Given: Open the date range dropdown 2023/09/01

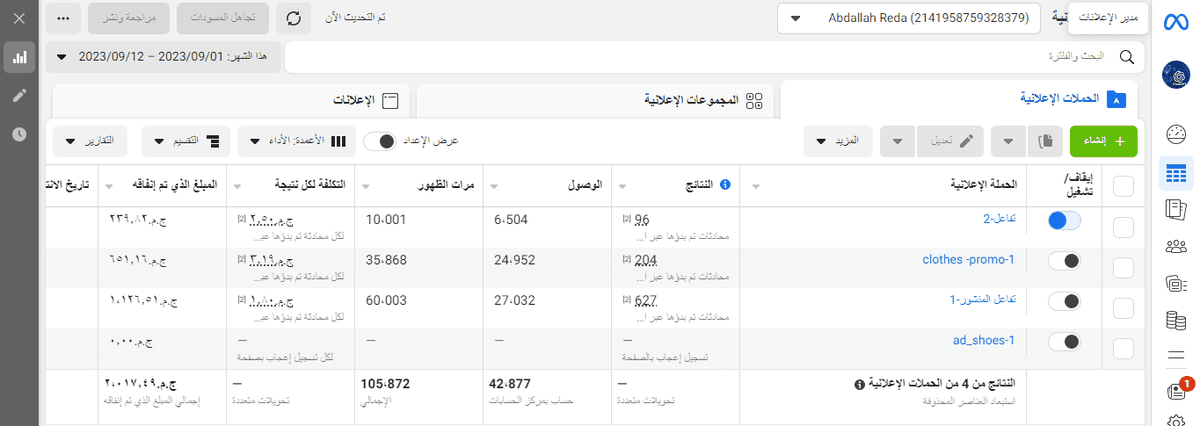Looking at the screenshot, I should pyautogui.click(x=162, y=57).
